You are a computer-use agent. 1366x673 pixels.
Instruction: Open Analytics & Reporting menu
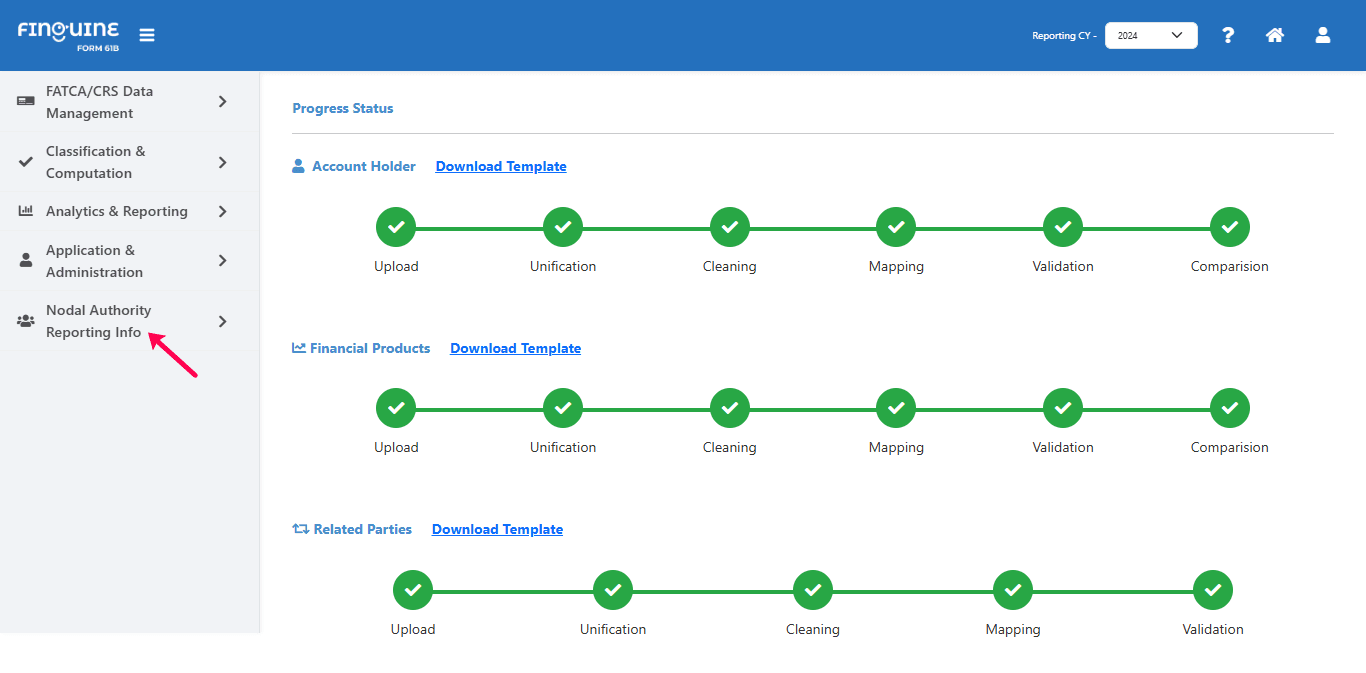117,212
